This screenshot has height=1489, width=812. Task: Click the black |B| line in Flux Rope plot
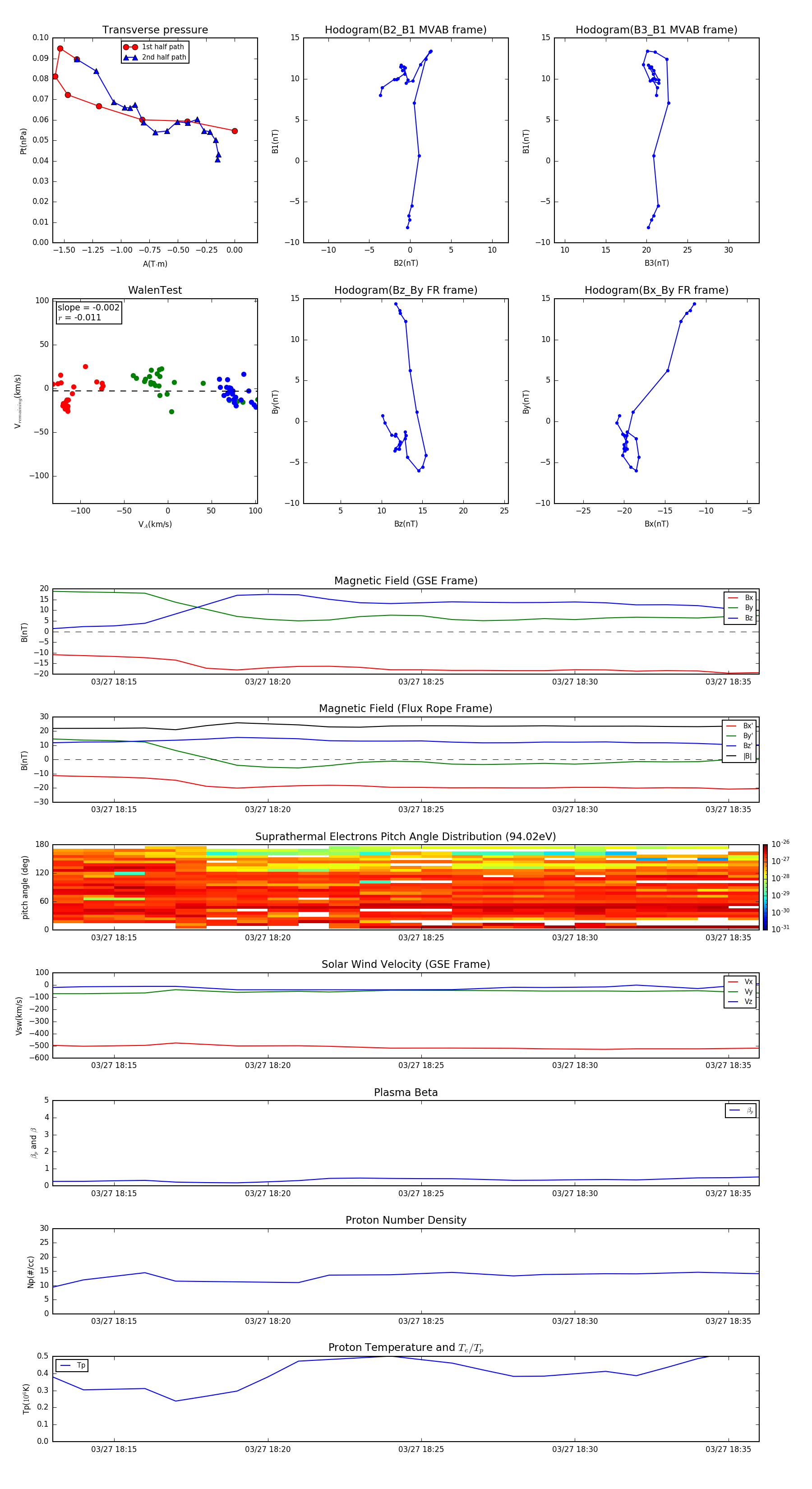(406, 726)
